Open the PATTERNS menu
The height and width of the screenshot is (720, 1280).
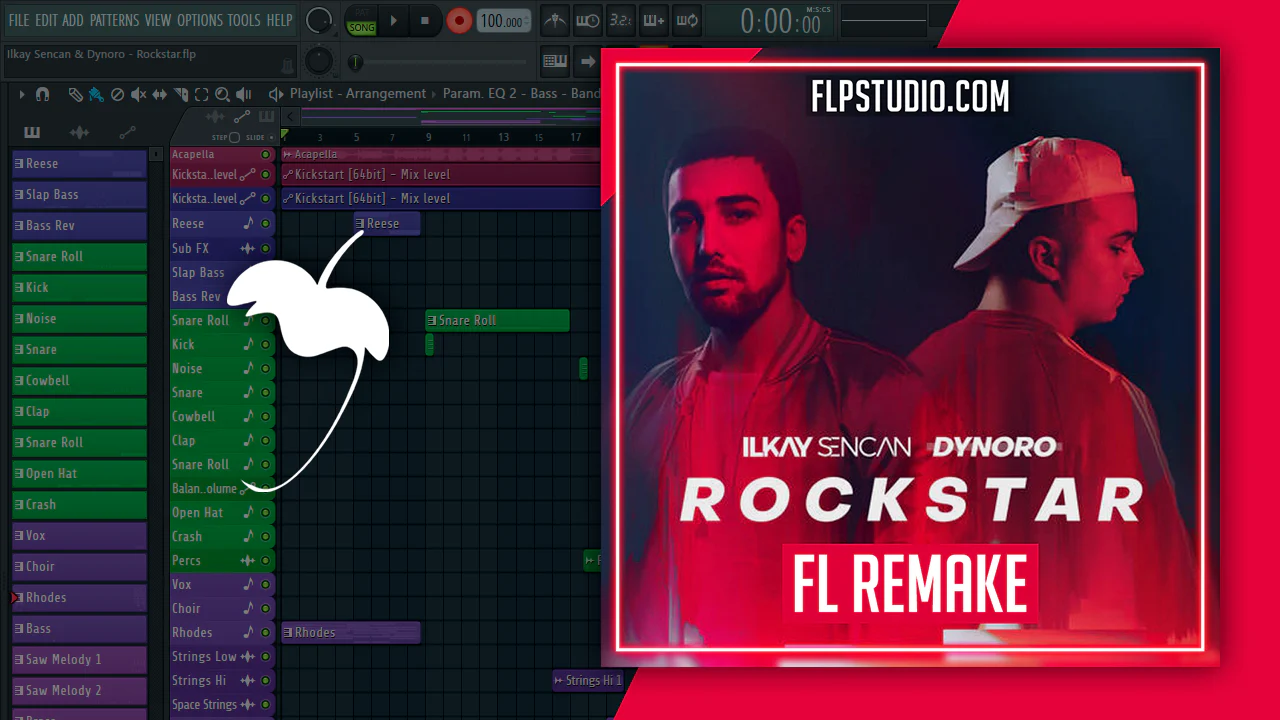[x=114, y=20]
